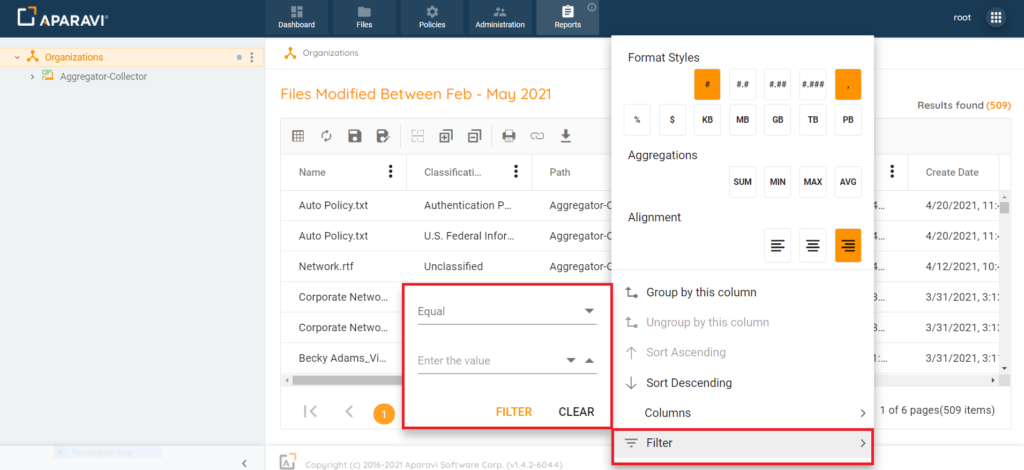
Task: Click the Unclassified cell
Action: pyautogui.click(x=453, y=266)
